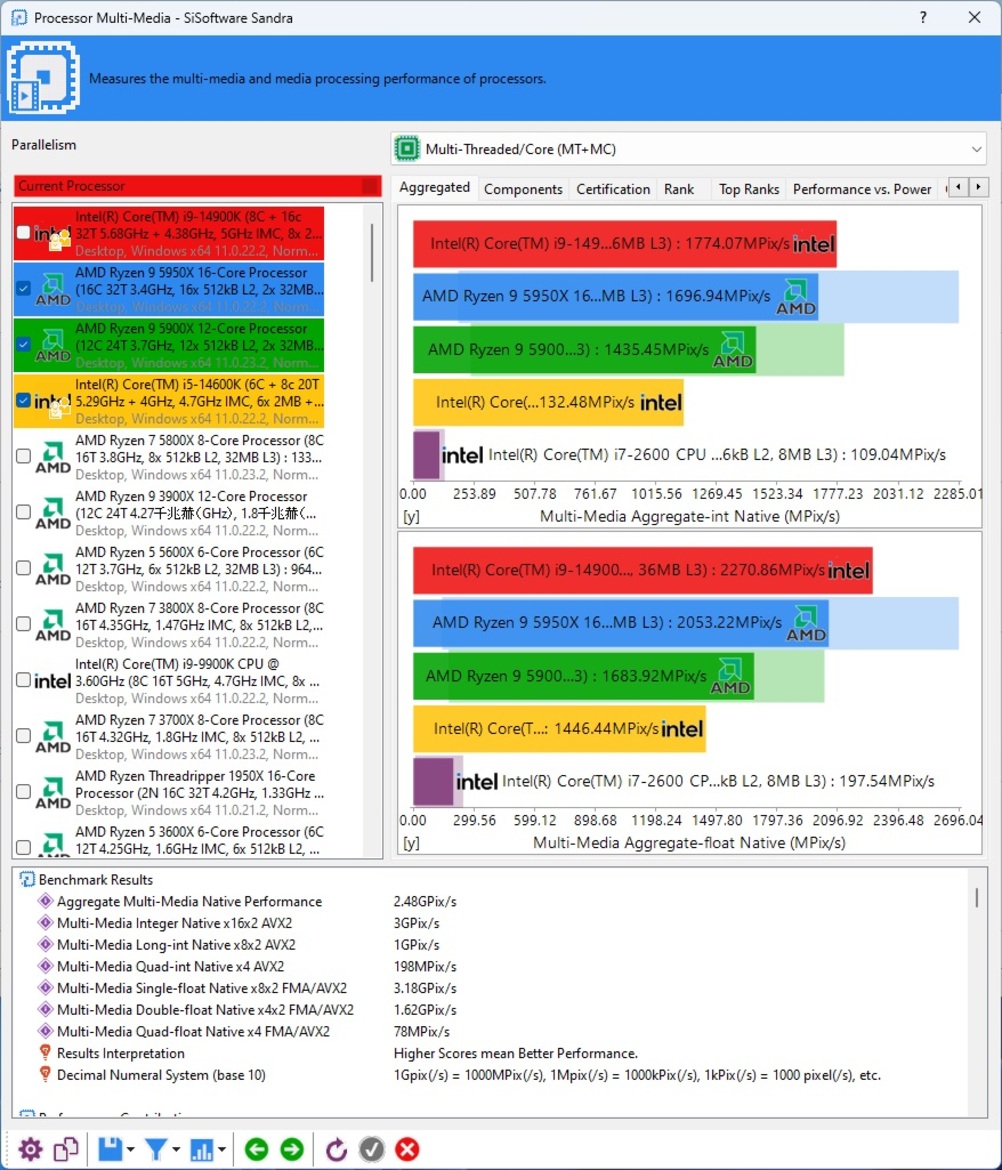Image resolution: width=1002 pixels, height=1170 pixels.
Task: Close the Sandra window
Action: (974, 17)
